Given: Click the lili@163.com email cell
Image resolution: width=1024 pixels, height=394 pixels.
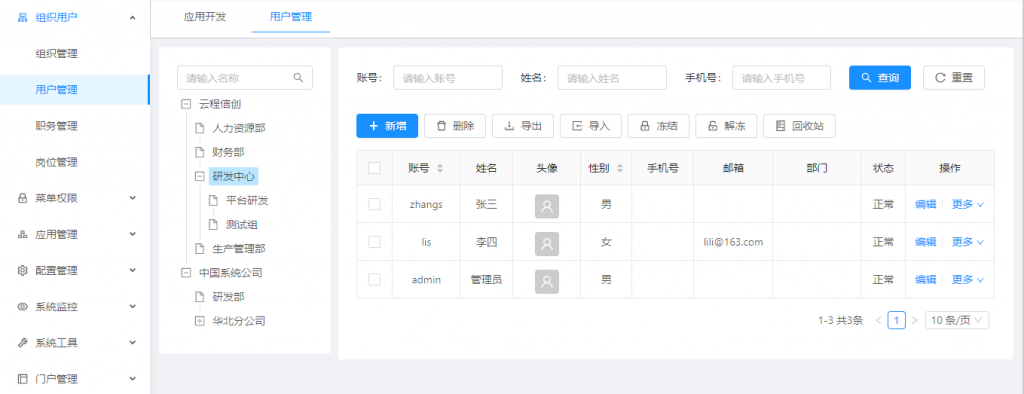Looking at the screenshot, I should [733, 242].
